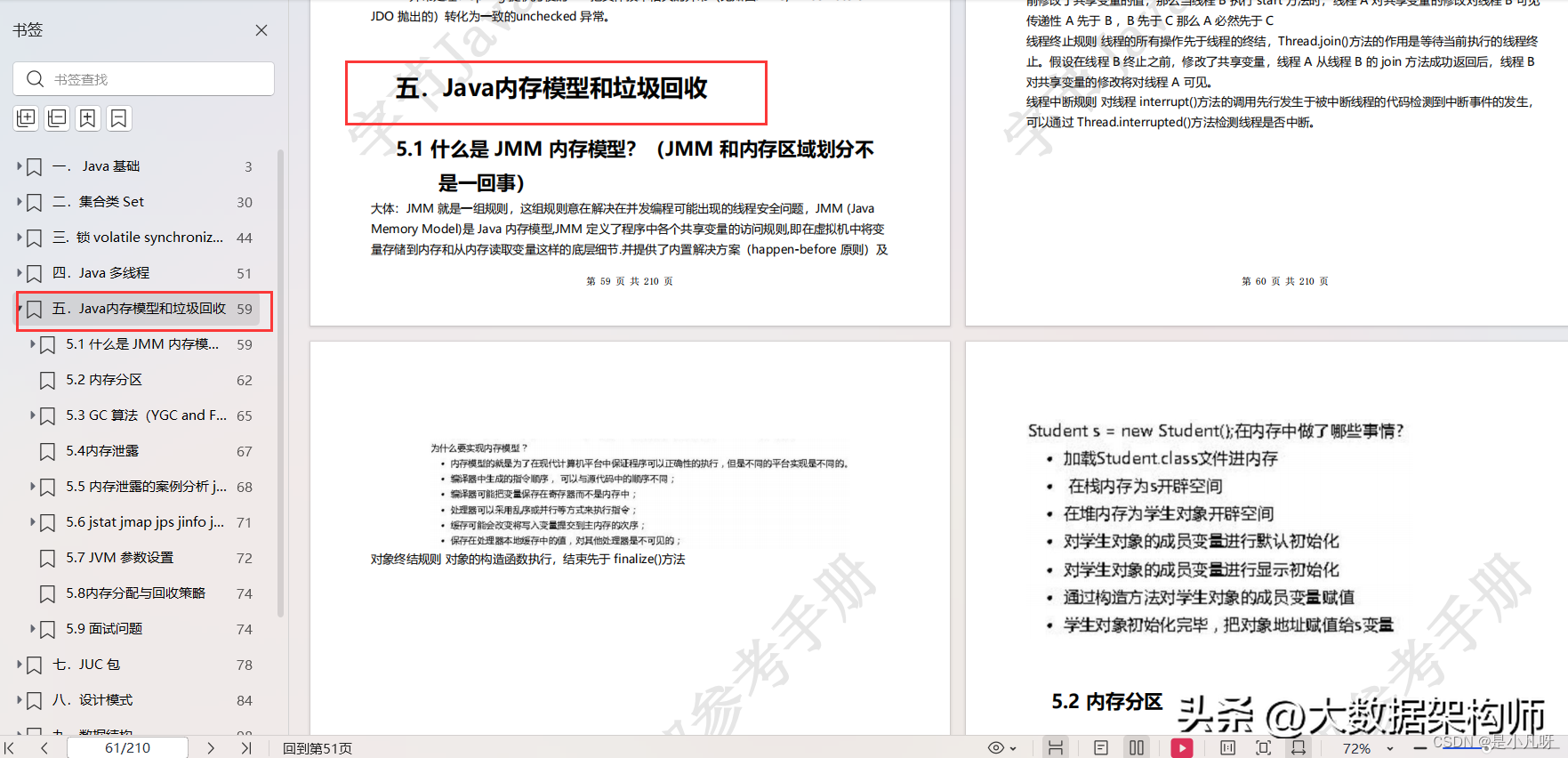Click bookmark icon beside 5.2 内存分区

tap(47, 381)
